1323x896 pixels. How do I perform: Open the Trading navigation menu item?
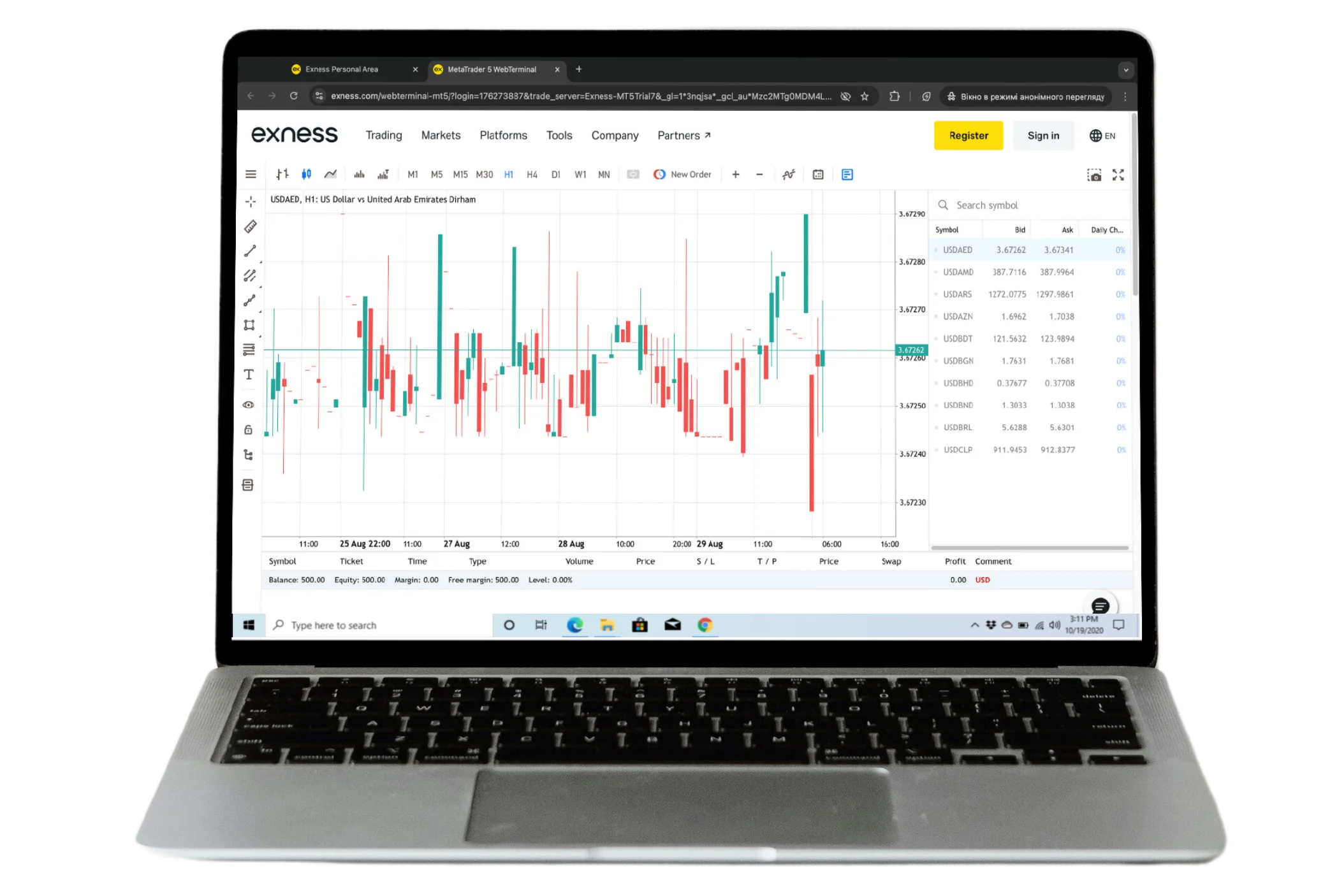click(x=383, y=135)
